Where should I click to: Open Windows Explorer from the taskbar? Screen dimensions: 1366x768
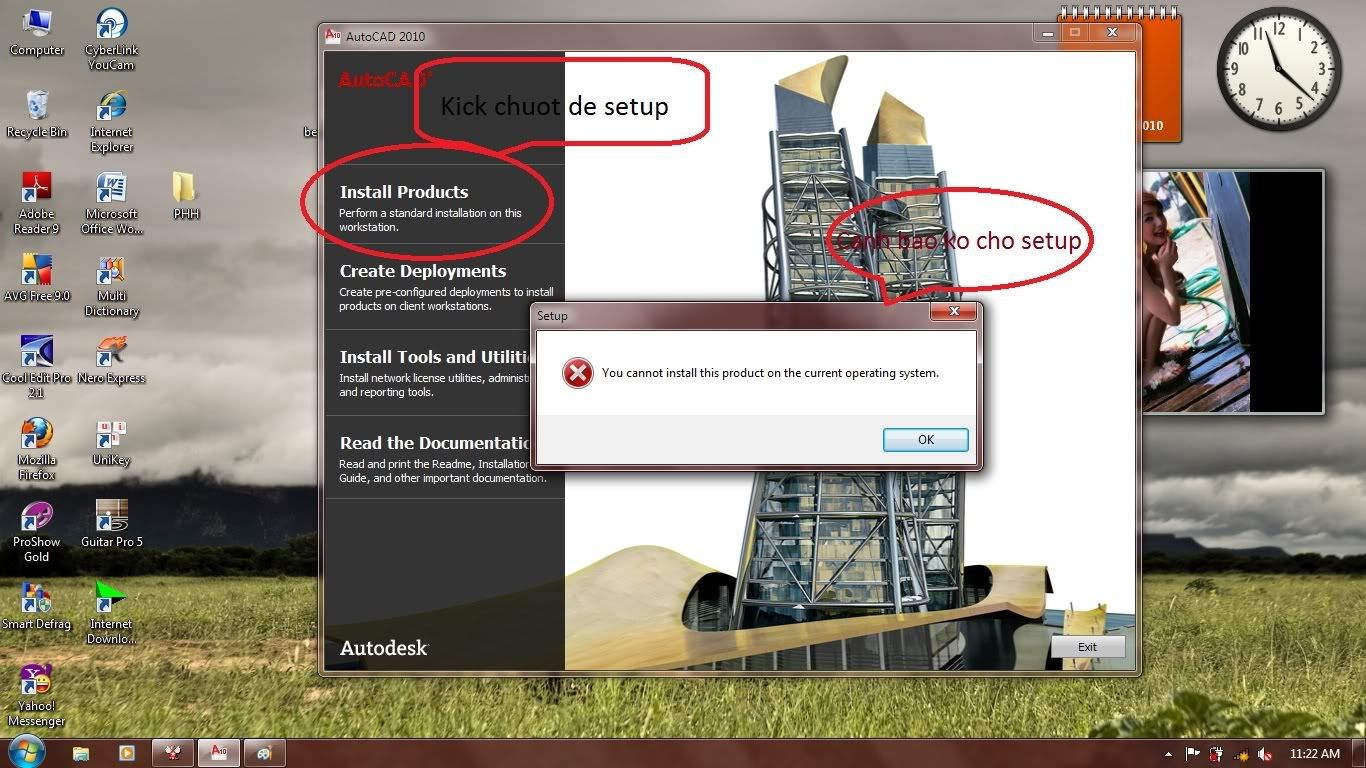coord(81,753)
